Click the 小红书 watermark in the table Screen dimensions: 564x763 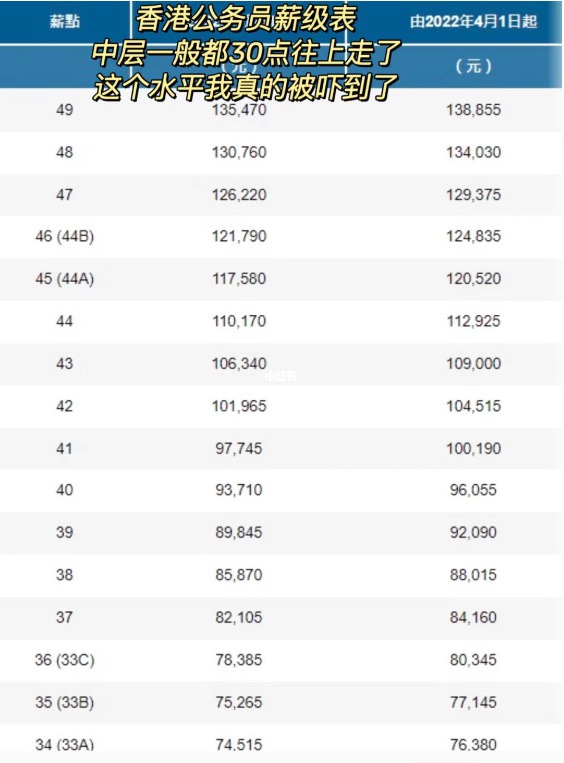coord(281,376)
